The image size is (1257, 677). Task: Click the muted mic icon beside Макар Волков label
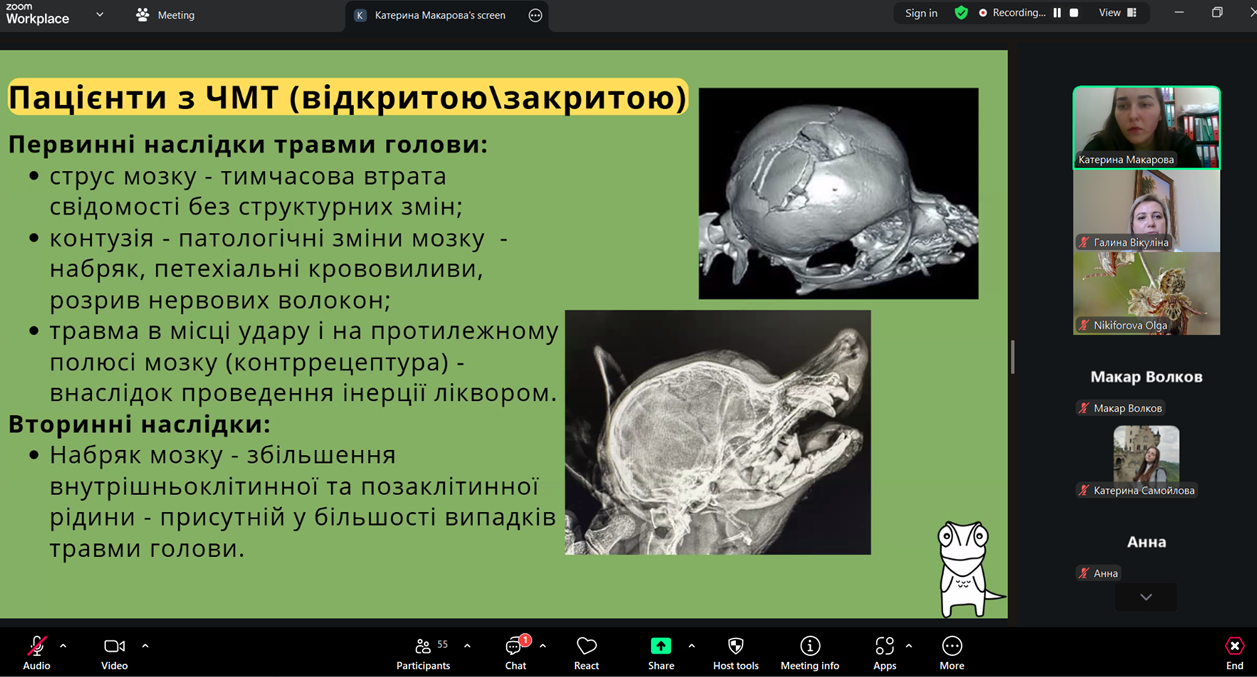1084,408
